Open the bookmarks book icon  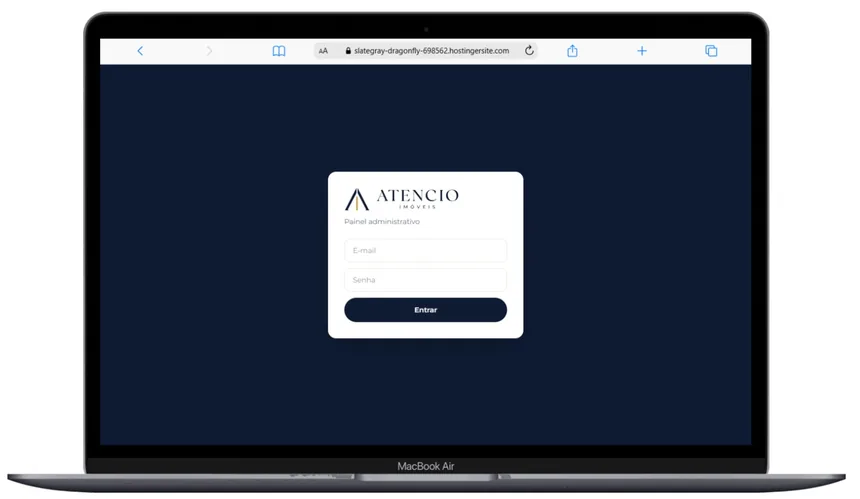tap(279, 51)
